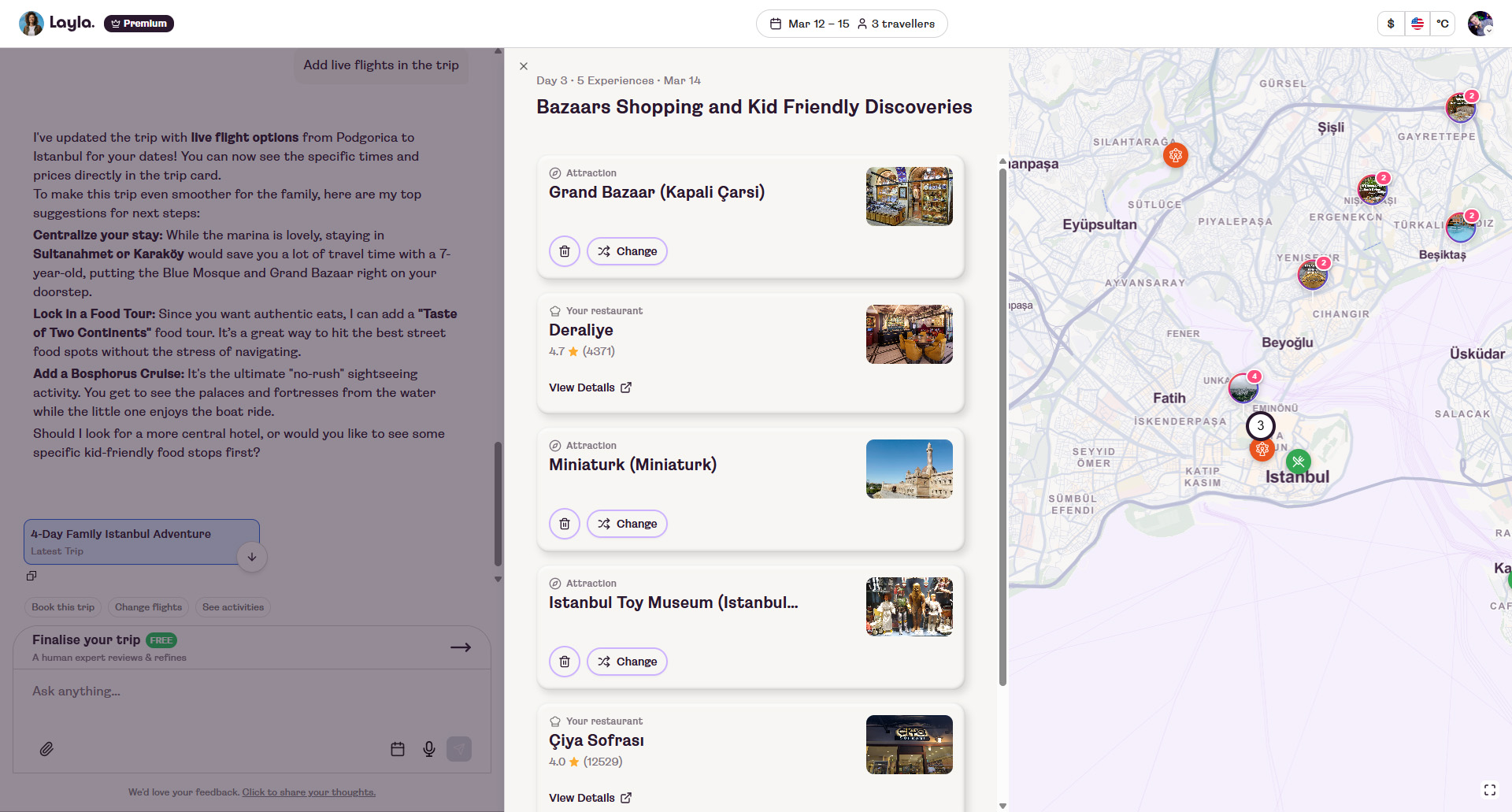The image size is (1512, 812).
Task: Click the trash icon for Miniaturk
Action: click(x=564, y=524)
